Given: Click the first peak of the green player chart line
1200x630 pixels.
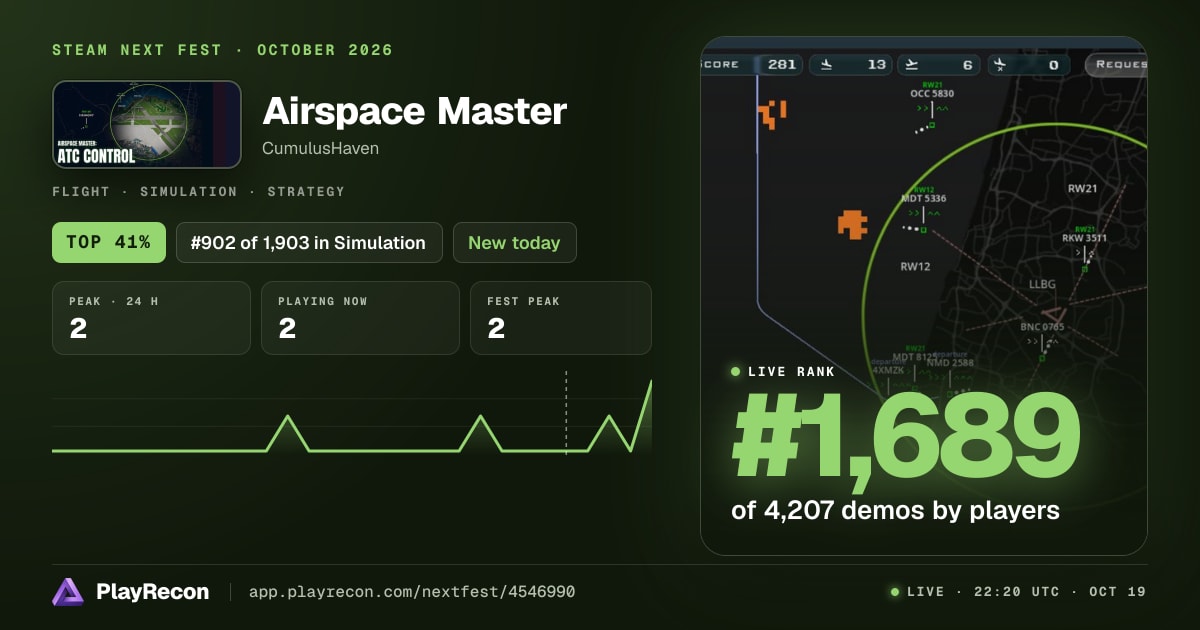Looking at the screenshot, I should coord(288,417).
